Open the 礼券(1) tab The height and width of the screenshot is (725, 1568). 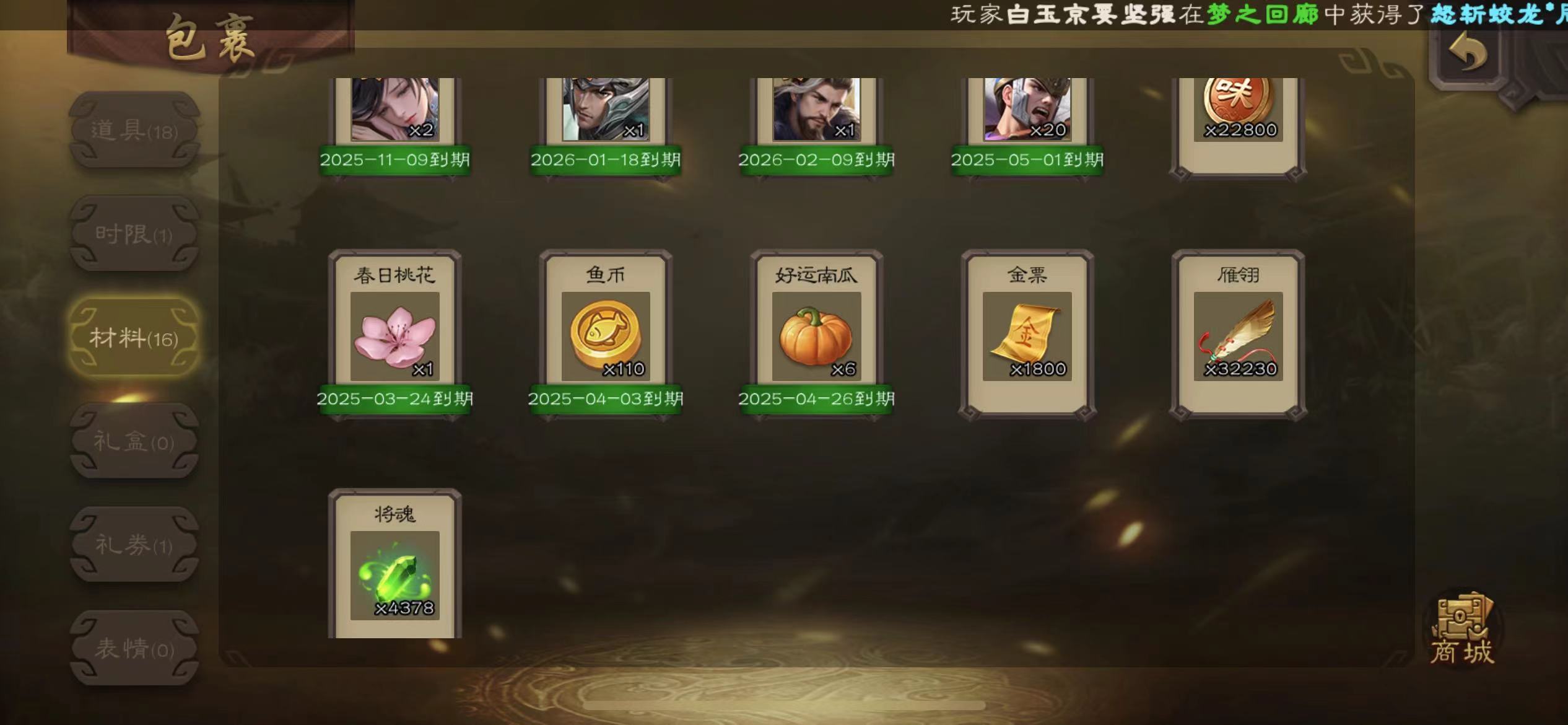(x=134, y=545)
